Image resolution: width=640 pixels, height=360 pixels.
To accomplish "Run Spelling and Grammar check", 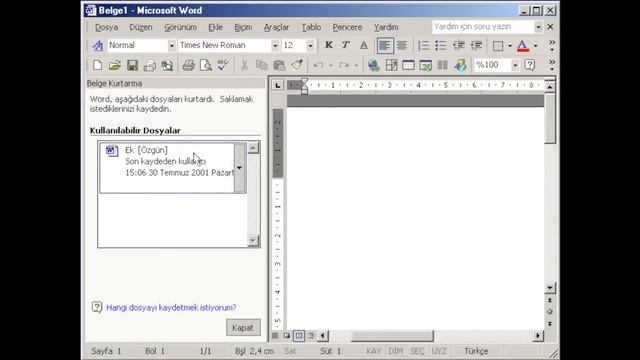I will point(223,65).
